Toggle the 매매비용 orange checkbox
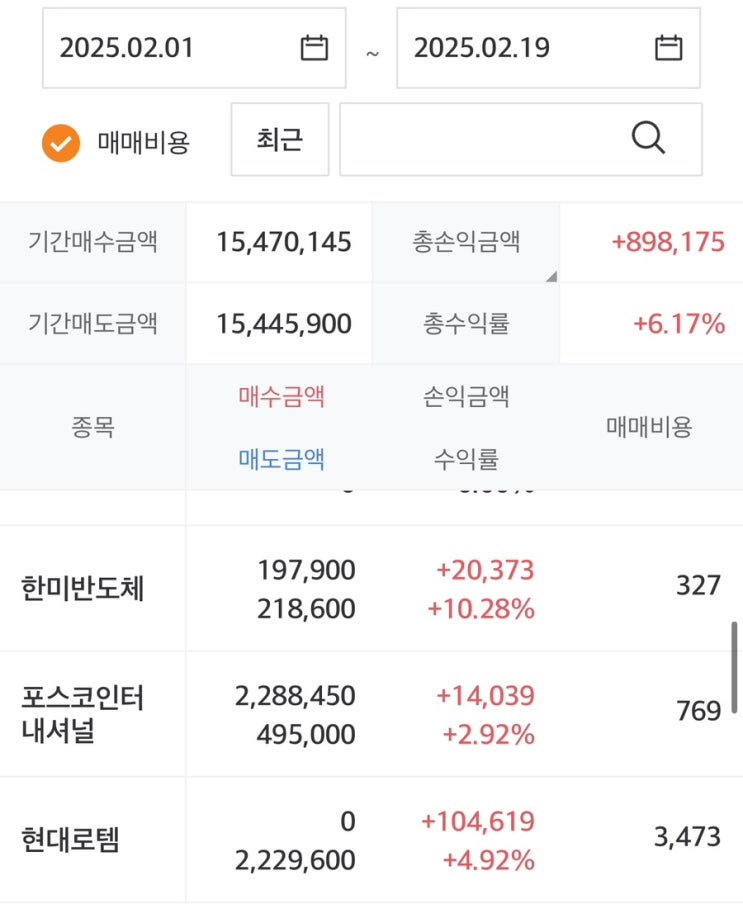 pyautogui.click(x=61, y=143)
